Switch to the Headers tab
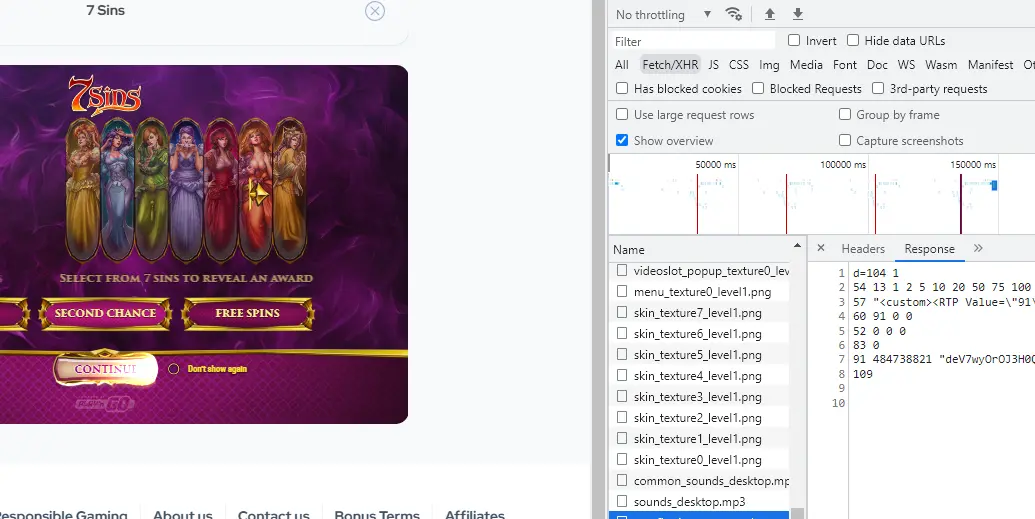The height and width of the screenshot is (519, 1035). click(863, 249)
